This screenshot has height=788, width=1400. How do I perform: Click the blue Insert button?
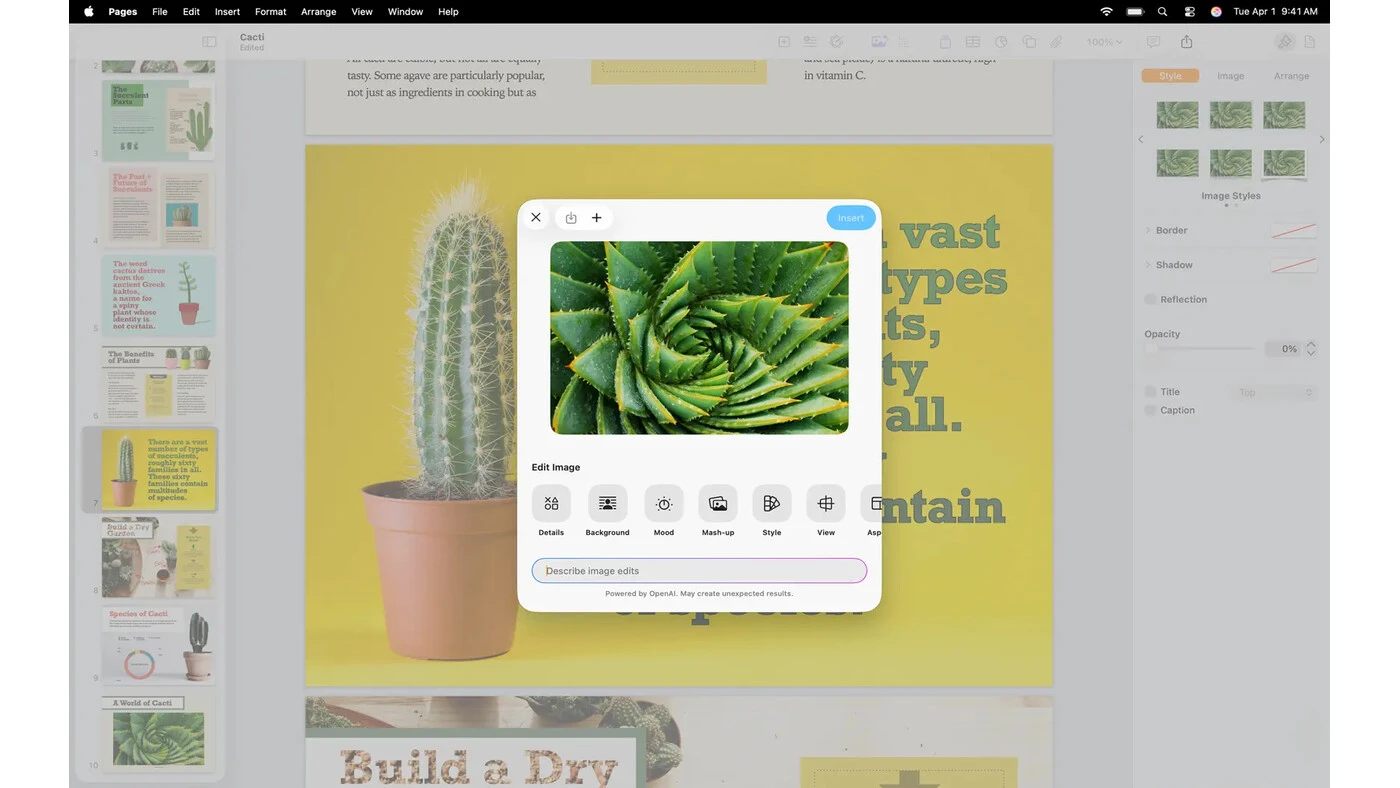pyautogui.click(x=851, y=218)
